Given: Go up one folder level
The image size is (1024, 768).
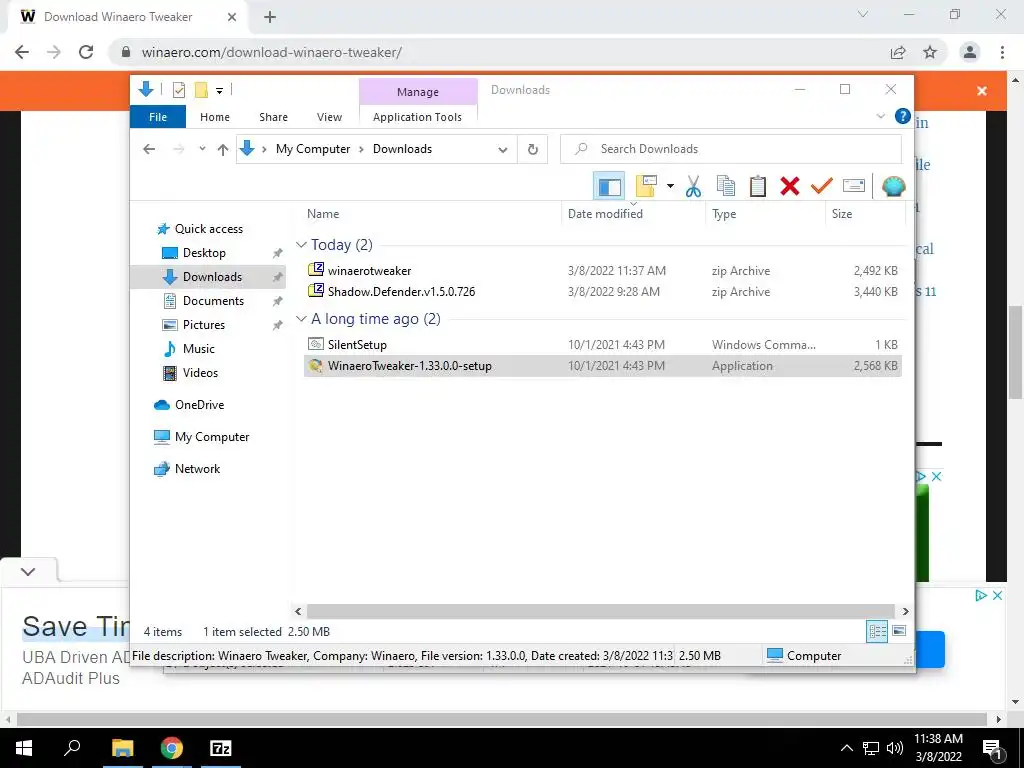Looking at the screenshot, I should [x=223, y=150].
